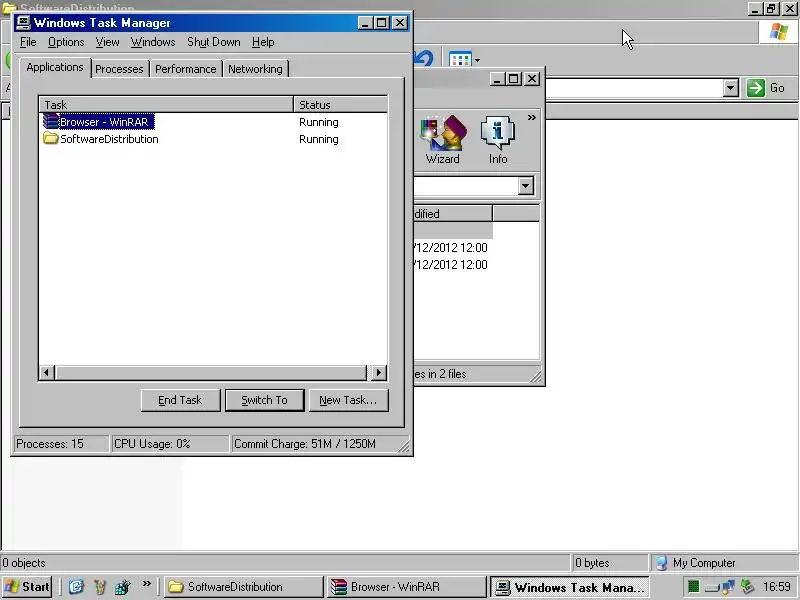Click the WinRAR status bar files count
The image size is (800, 600).
(440, 374)
